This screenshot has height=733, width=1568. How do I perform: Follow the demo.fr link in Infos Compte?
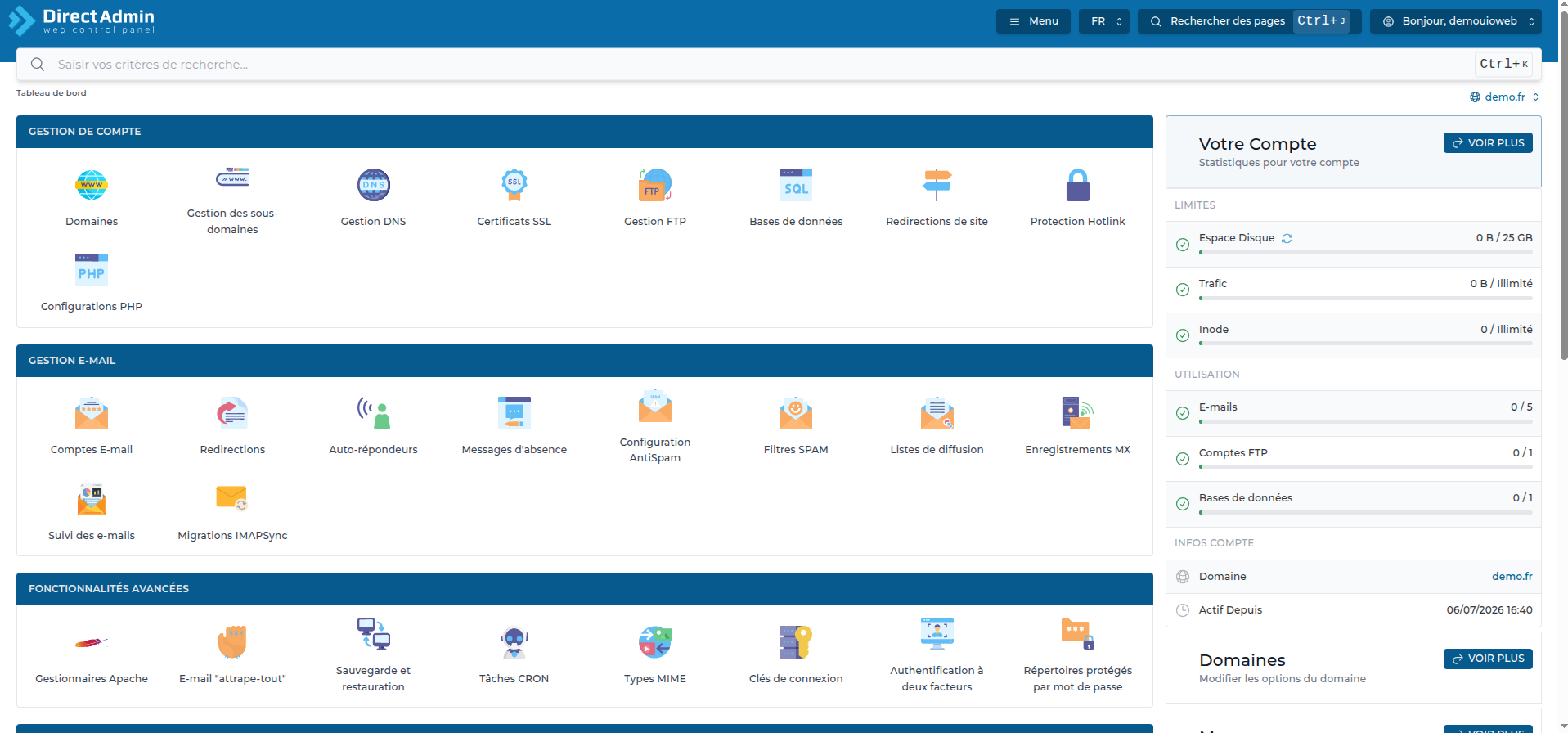point(1512,577)
